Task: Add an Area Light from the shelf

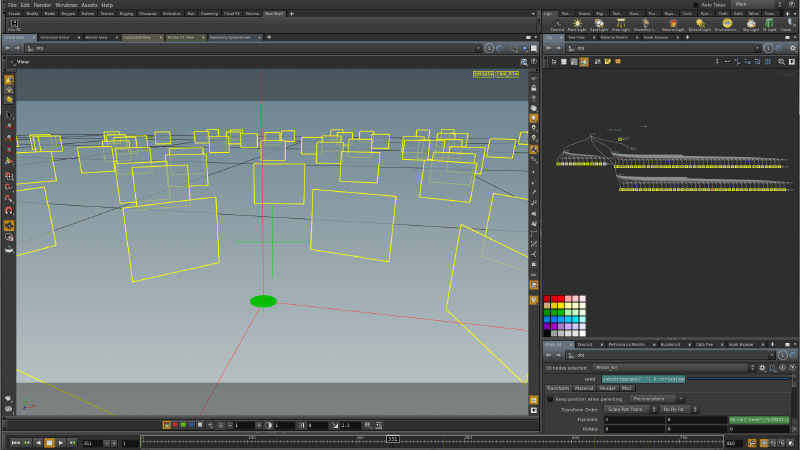Action: [623, 25]
